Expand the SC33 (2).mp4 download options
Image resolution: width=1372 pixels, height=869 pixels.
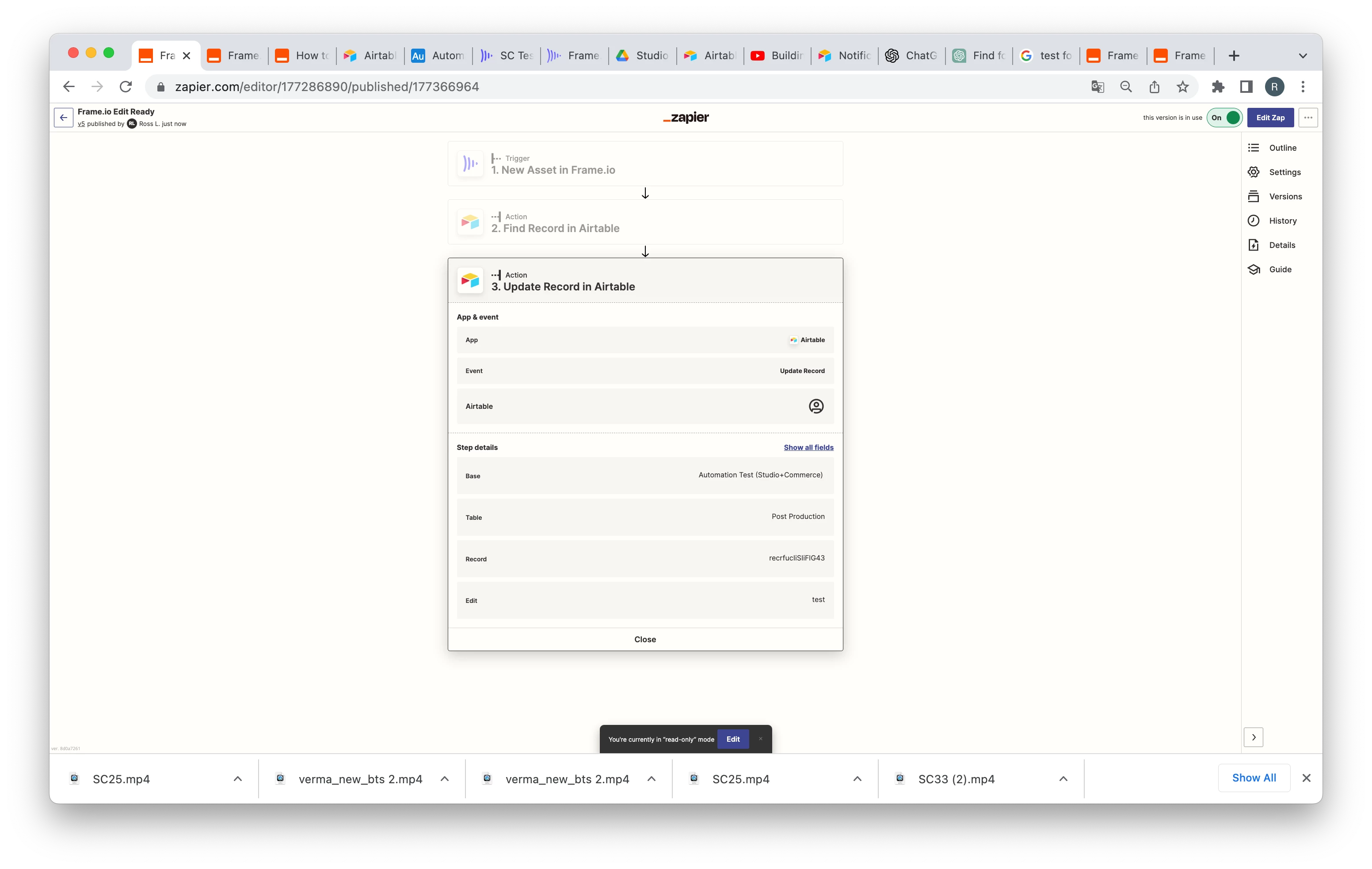click(x=1063, y=778)
